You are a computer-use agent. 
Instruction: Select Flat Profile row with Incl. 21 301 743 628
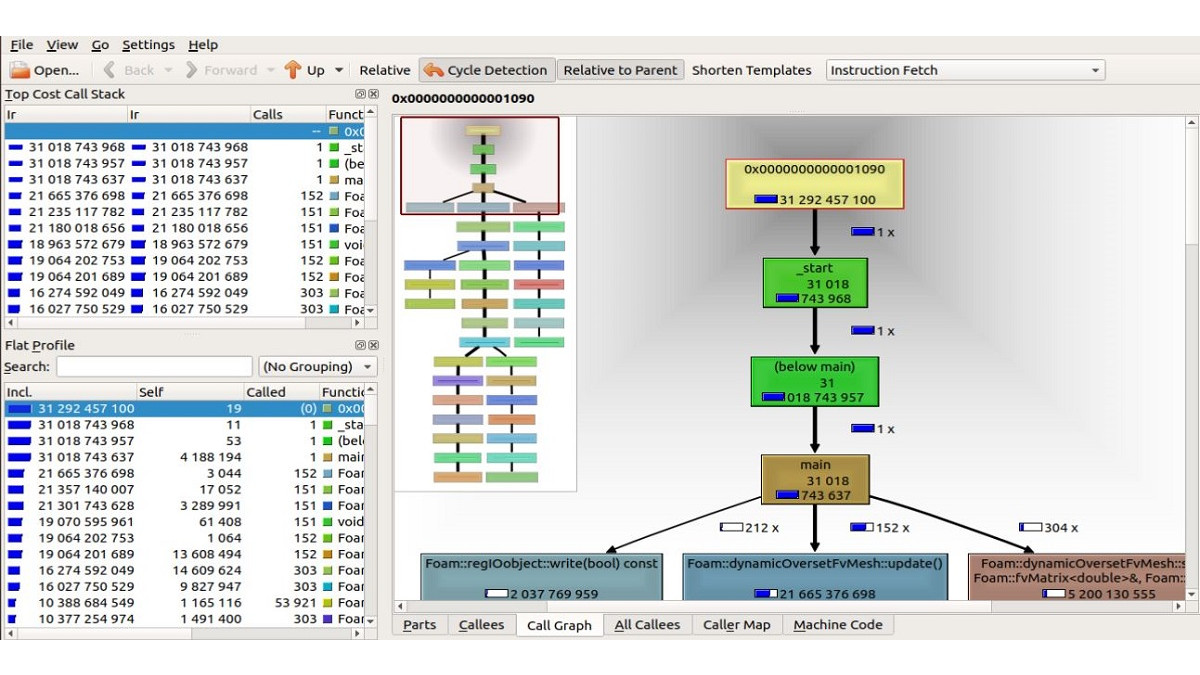(185, 506)
